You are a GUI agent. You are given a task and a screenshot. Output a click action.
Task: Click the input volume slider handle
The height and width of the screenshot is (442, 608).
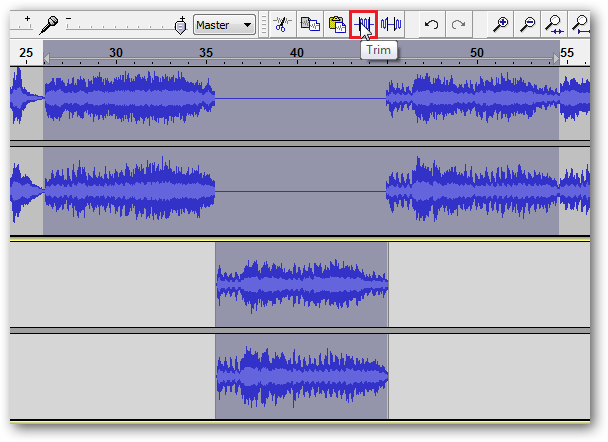click(181, 24)
